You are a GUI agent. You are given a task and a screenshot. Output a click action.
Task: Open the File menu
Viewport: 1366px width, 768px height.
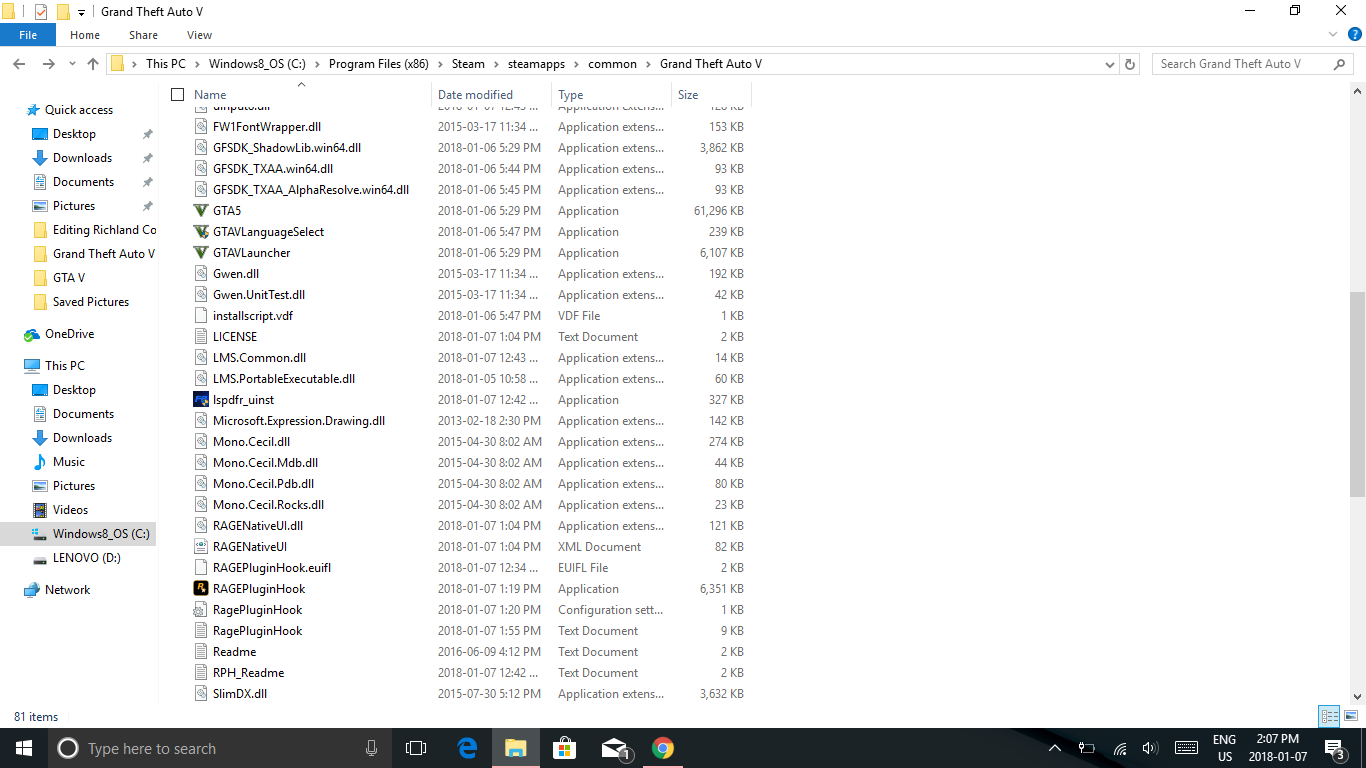point(28,35)
